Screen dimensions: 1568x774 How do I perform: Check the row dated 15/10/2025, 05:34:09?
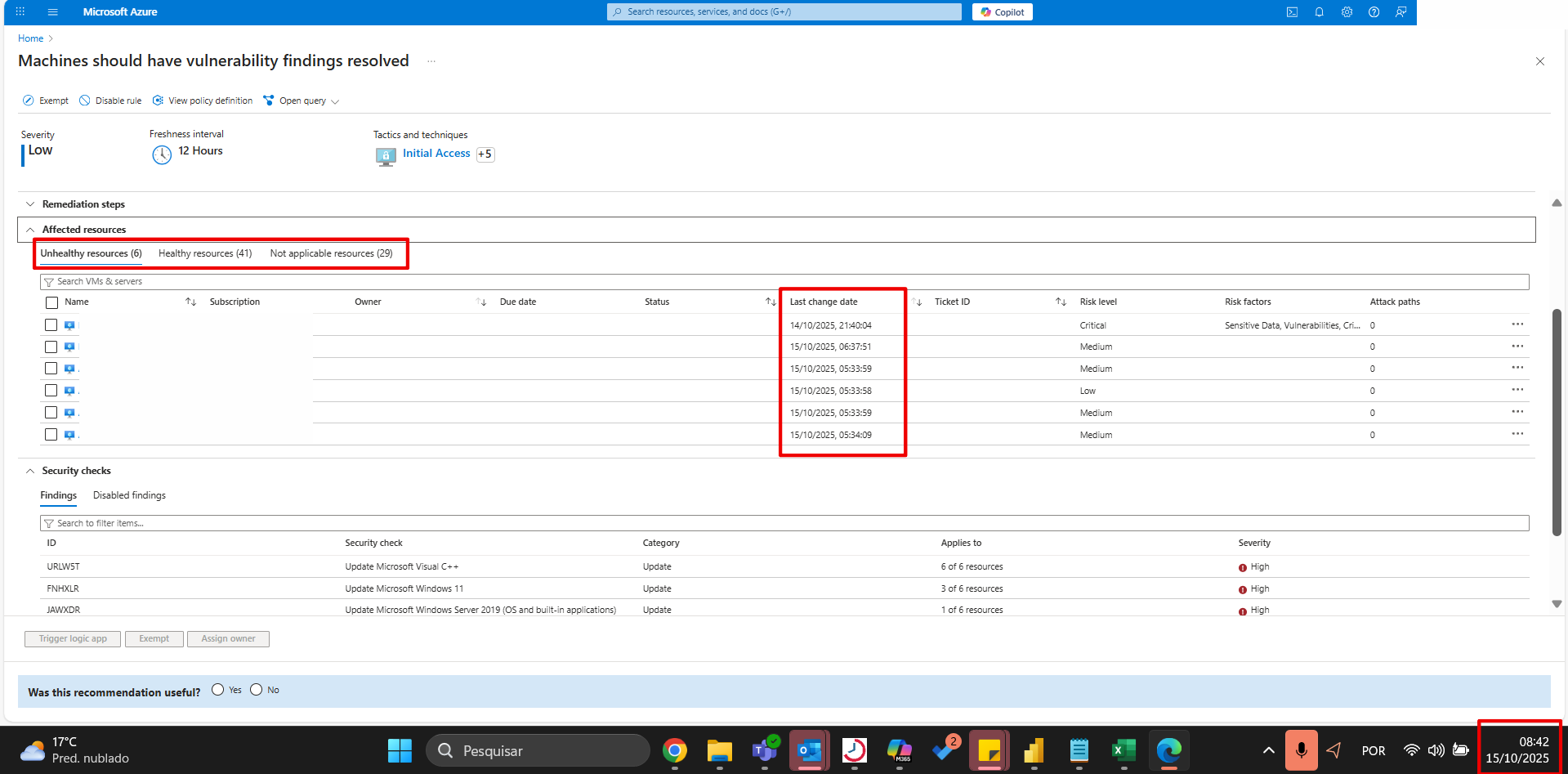click(x=51, y=434)
